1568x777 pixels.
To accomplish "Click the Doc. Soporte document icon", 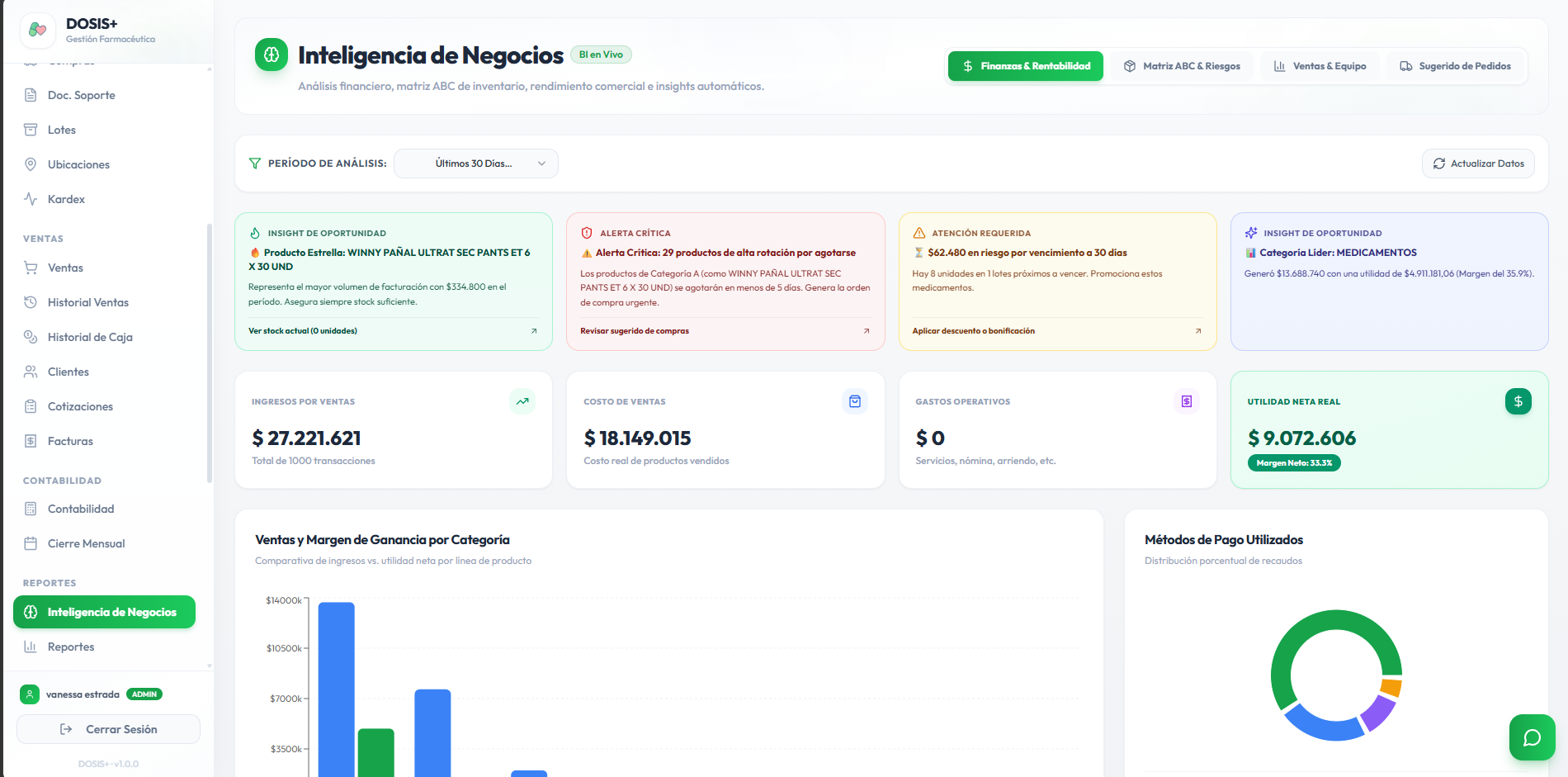I will 31,95.
